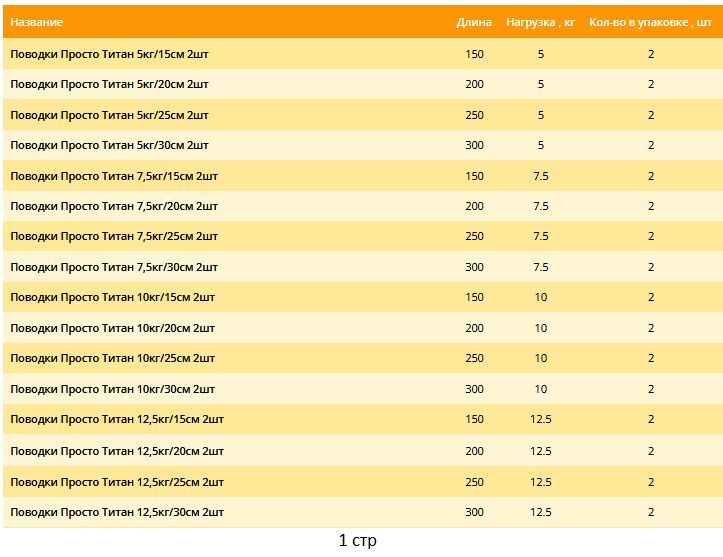
Task: Click length 300 in 12,5кг/30см row
Action: [474, 512]
